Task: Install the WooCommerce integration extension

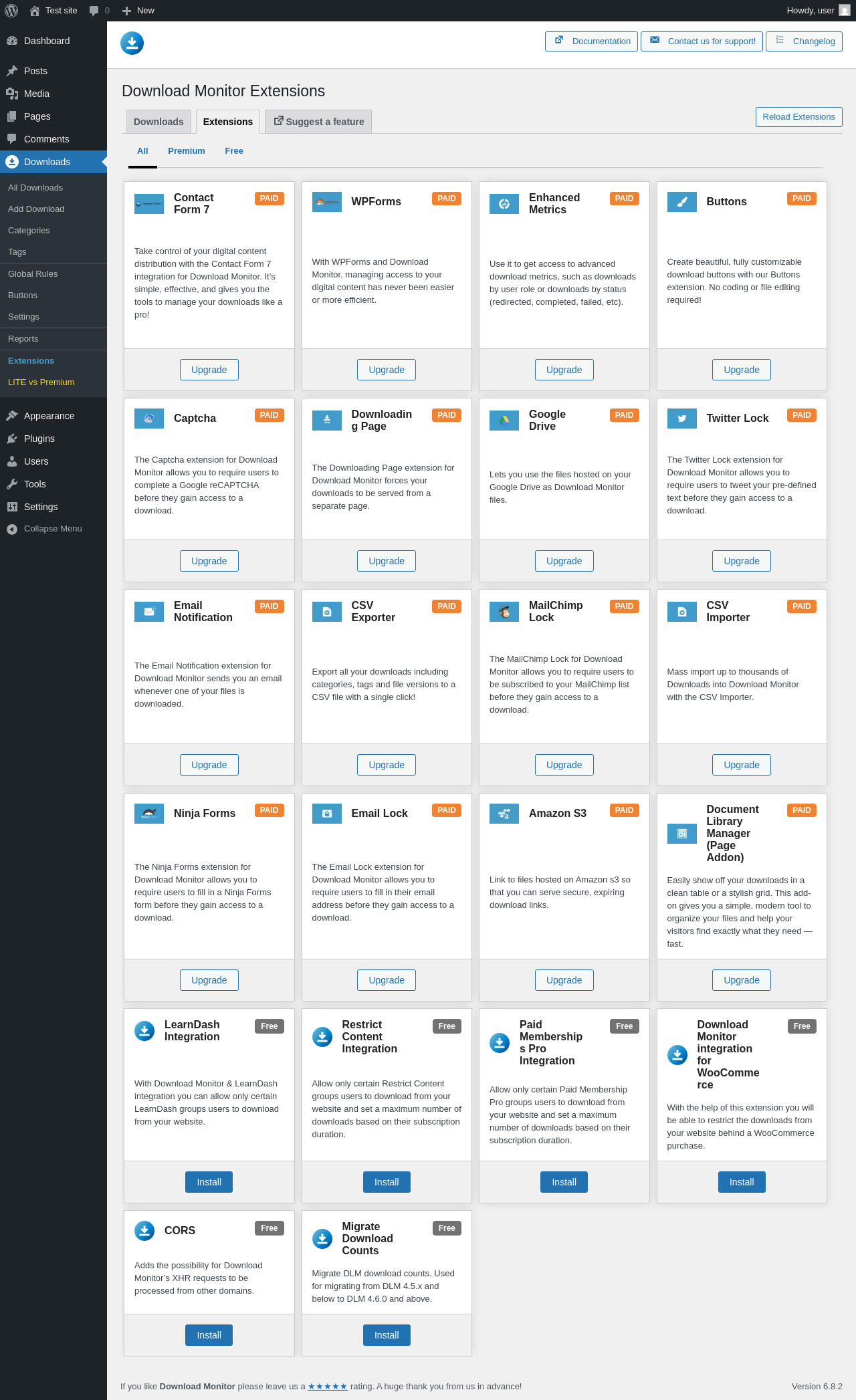Action: coord(742,1182)
